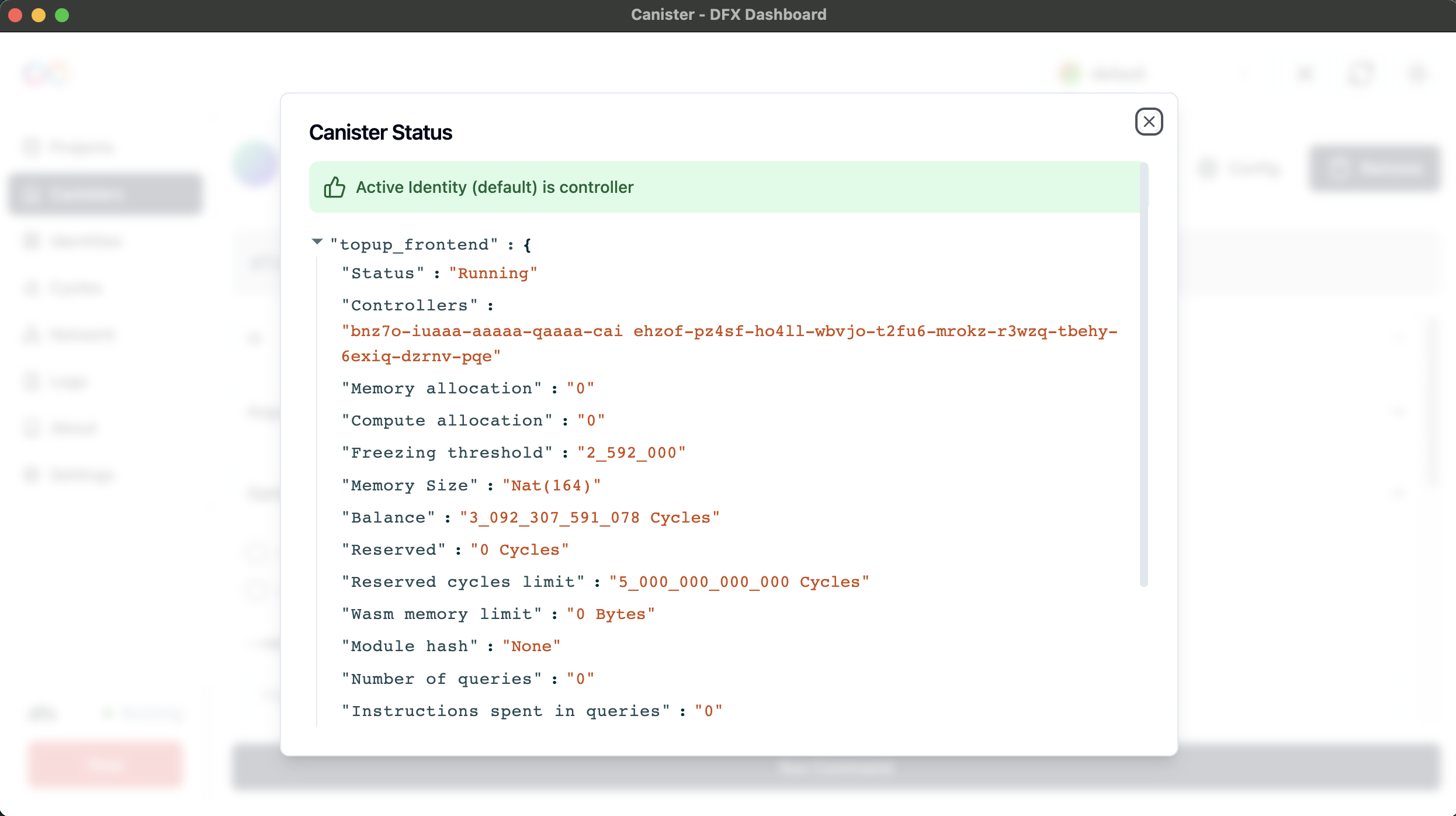Click the "Canister Status" dialog heading

coord(380,133)
